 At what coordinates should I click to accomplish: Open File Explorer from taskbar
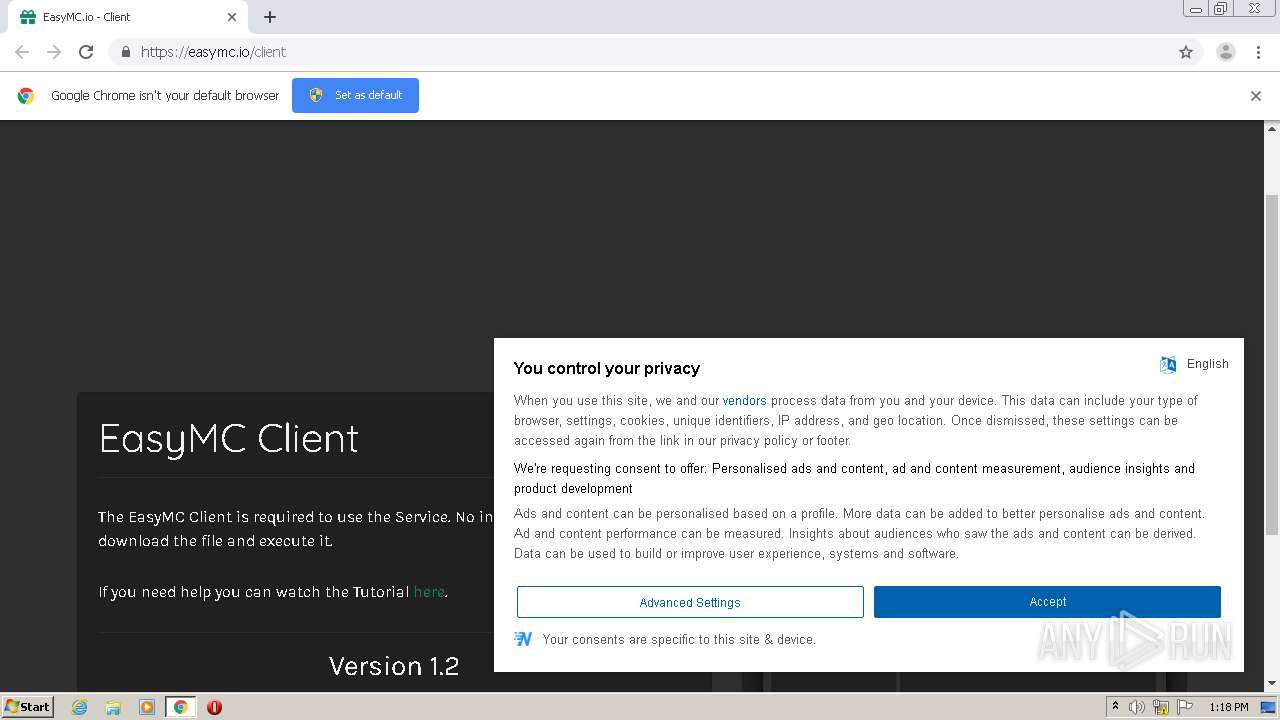tap(113, 707)
